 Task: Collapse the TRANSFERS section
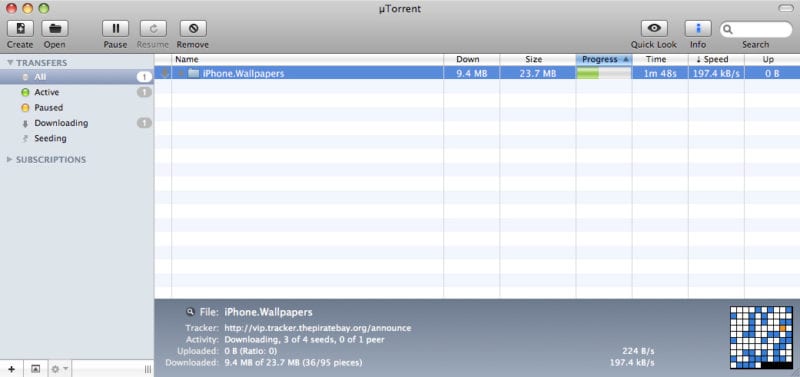pyautogui.click(x=10, y=63)
